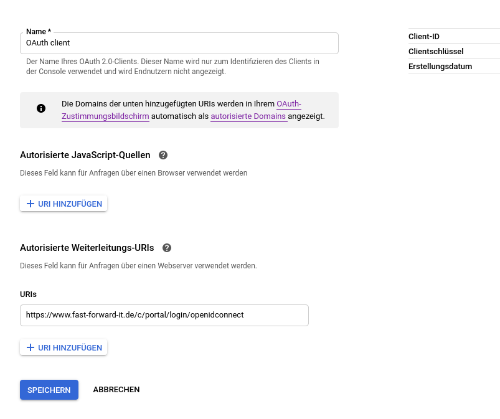Screen dimensions: 500x419
Task: Add another URI under Weiterleitungs-URIs
Action: 64,348
